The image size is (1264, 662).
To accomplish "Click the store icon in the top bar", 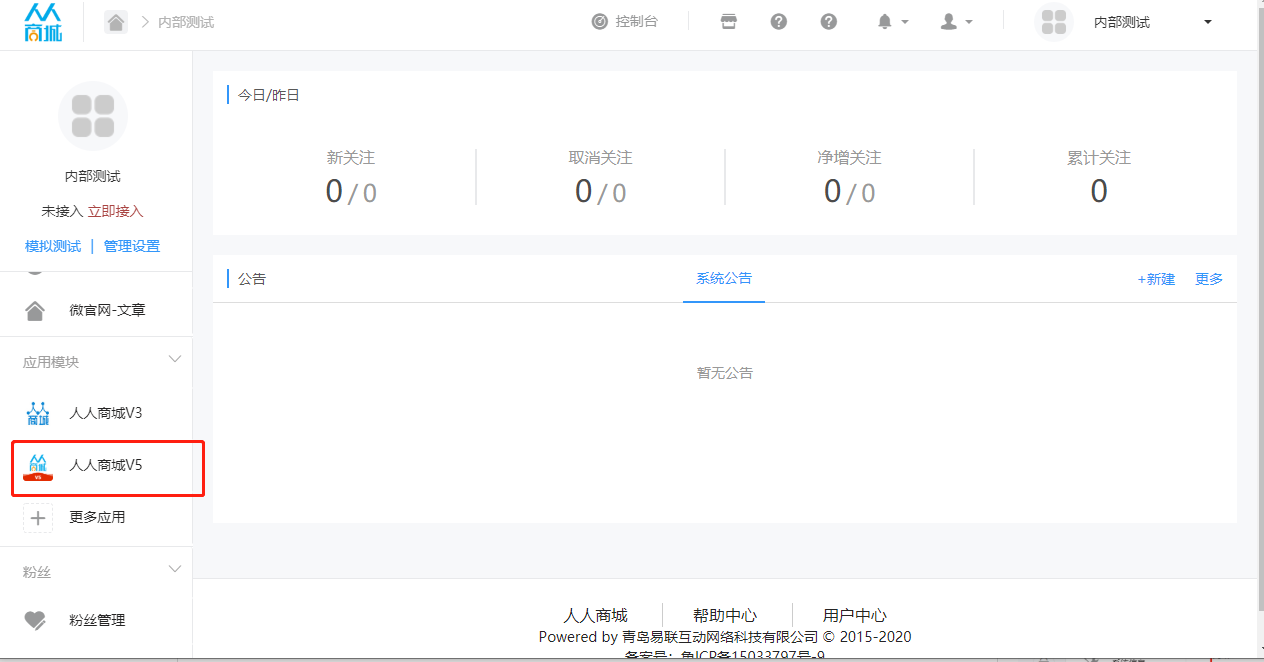I will point(729,22).
